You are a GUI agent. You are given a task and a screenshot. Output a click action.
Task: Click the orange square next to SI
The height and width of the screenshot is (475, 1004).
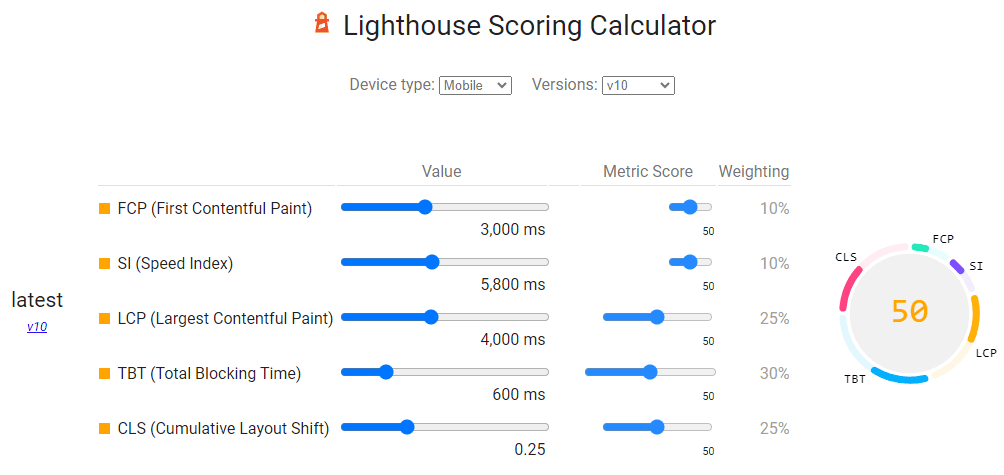tap(104, 263)
